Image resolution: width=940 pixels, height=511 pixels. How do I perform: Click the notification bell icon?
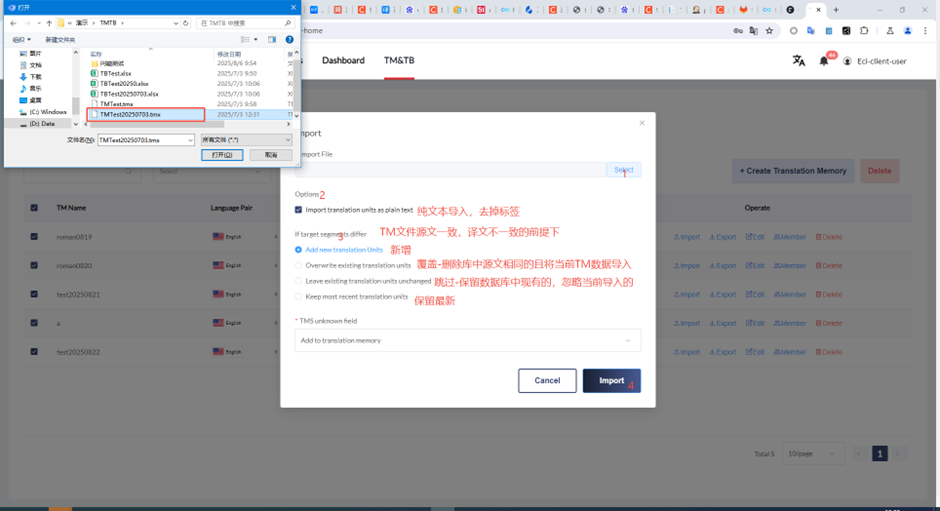click(x=824, y=61)
